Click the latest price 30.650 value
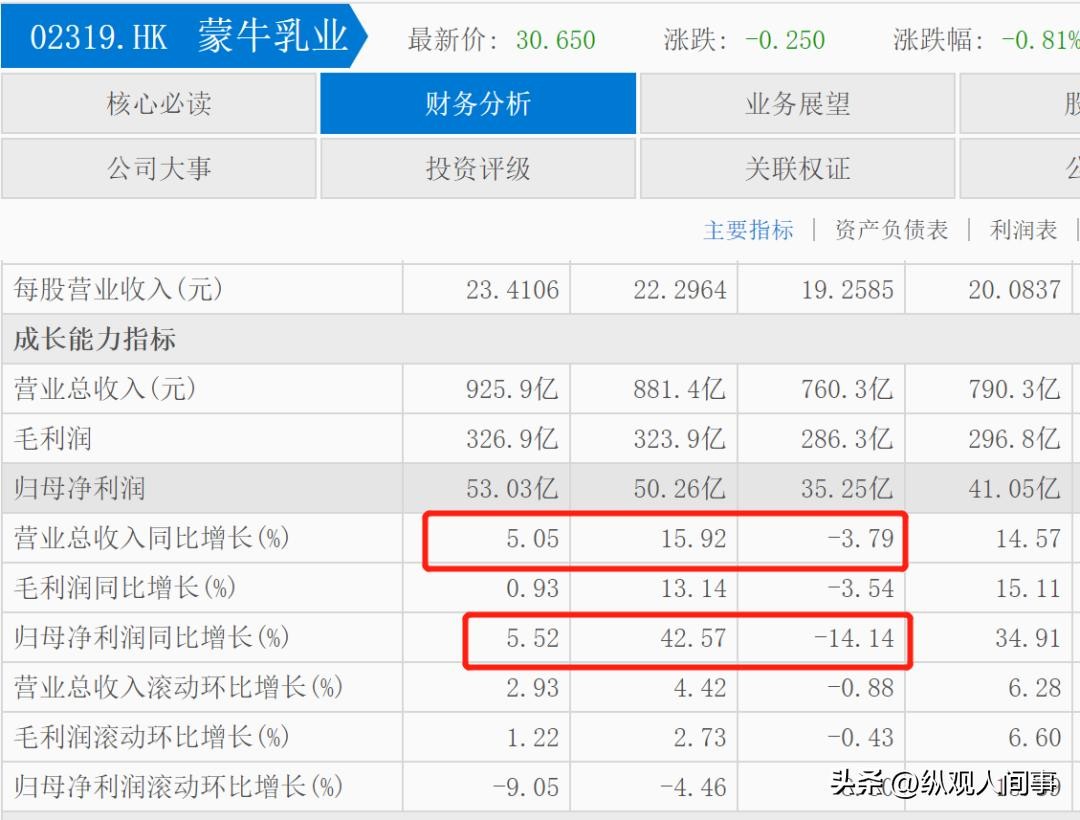Image resolution: width=1080 pixels, height=820 pixels. [555, 40]
